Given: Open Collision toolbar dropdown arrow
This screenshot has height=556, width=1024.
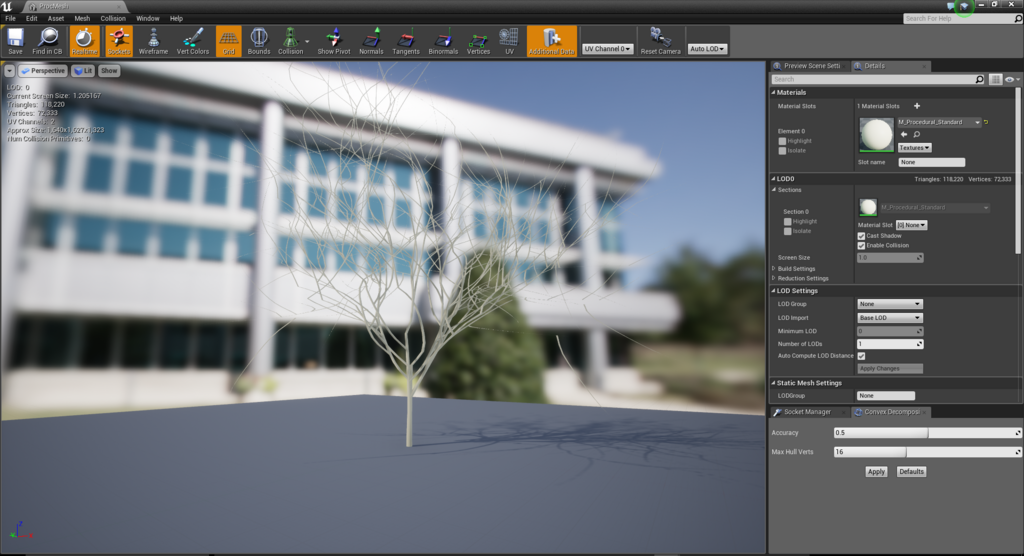Looking at the screenshot, I should click(308, 41).
